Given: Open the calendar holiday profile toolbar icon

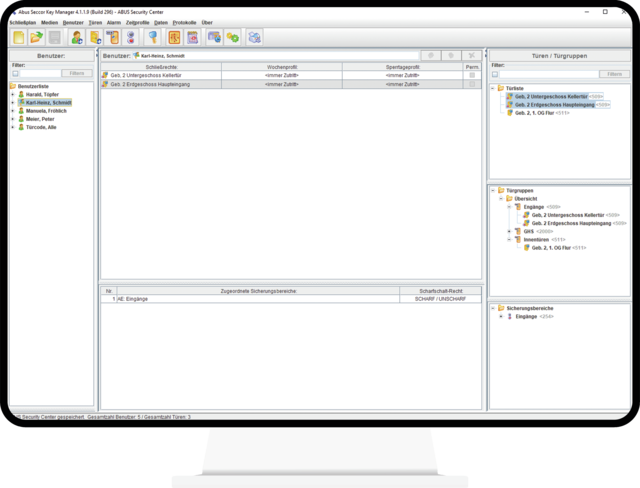Looking at the screenshot, I should (x=192, y=38).
